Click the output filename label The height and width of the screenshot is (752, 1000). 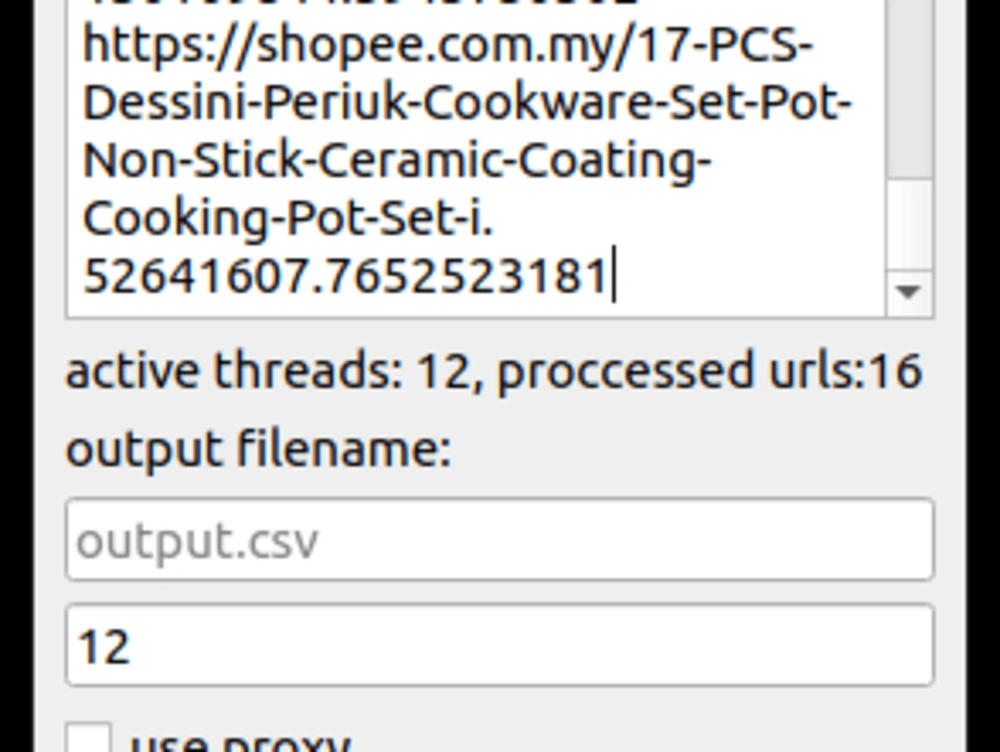(x=258, y=448)
